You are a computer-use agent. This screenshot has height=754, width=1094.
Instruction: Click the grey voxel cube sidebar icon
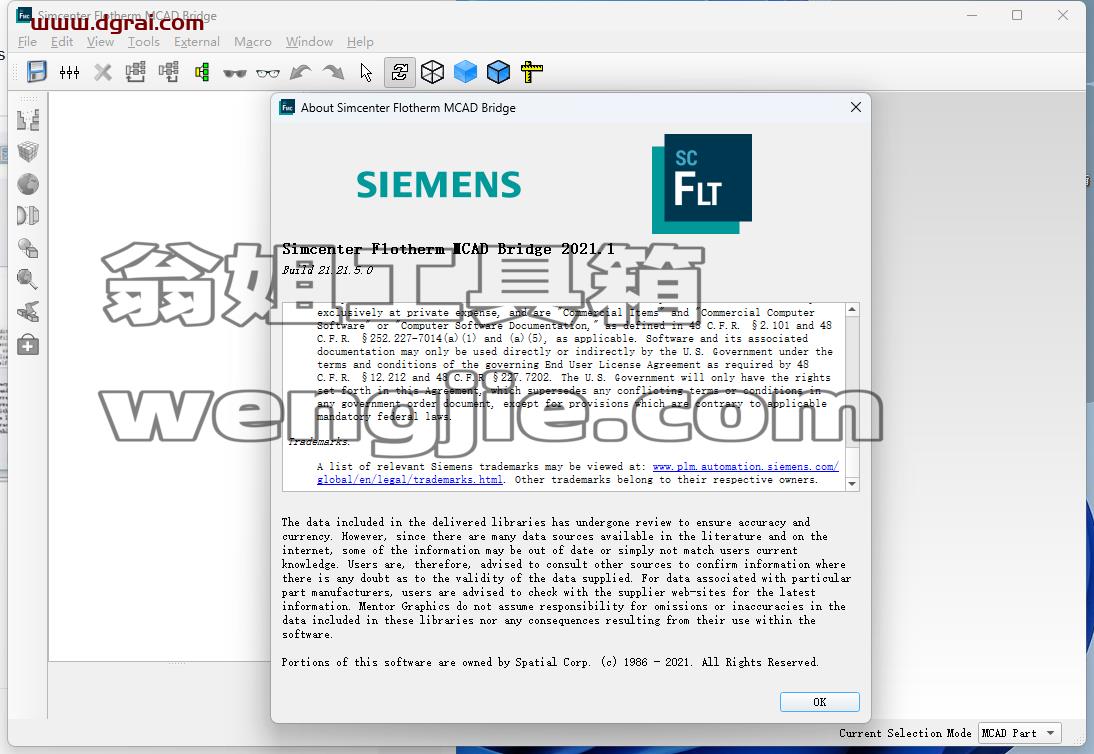28,151
